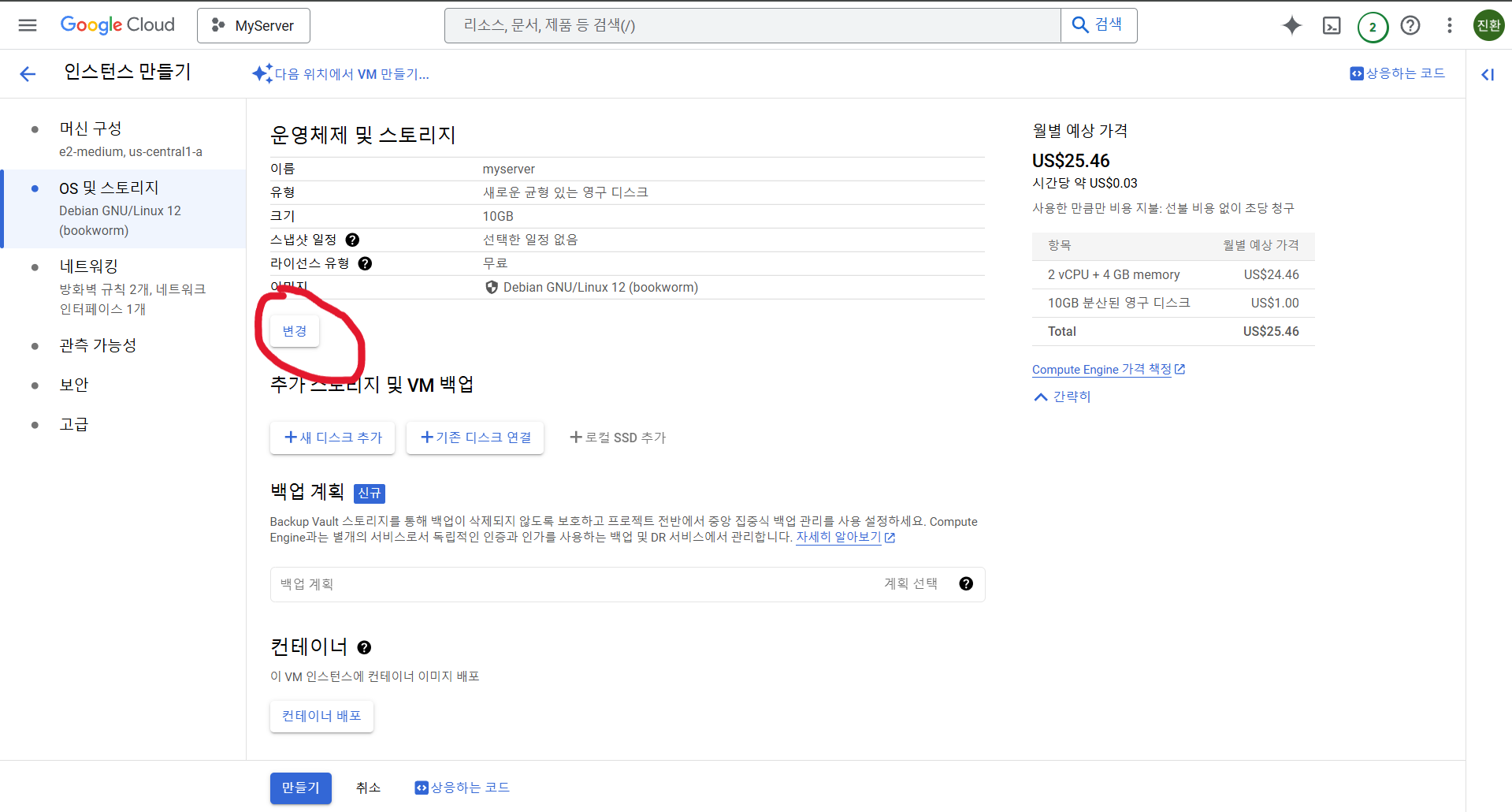Click the Gemini sparkle icon in header
Image resolution: width=1512 pixels, height=812 pixels.
click(x=1291, y=25)
